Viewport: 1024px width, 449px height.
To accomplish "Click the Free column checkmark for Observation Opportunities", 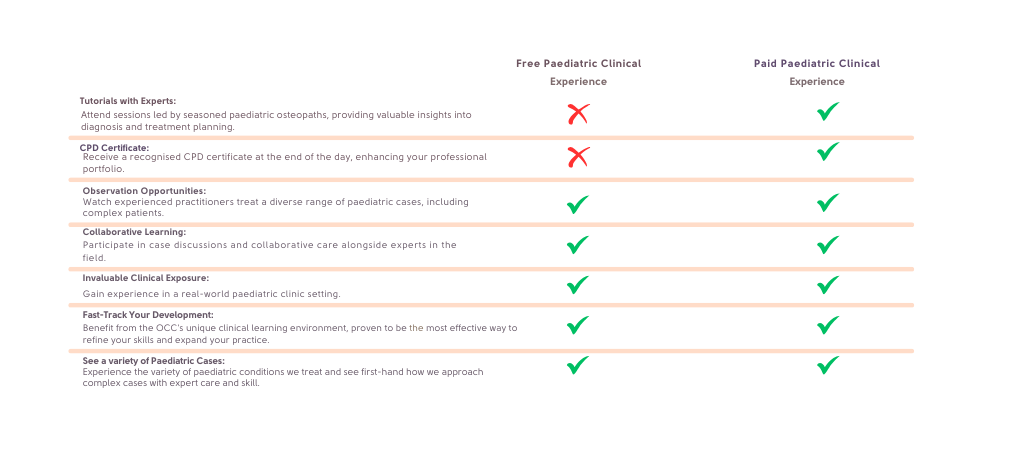I will point(577,204).
